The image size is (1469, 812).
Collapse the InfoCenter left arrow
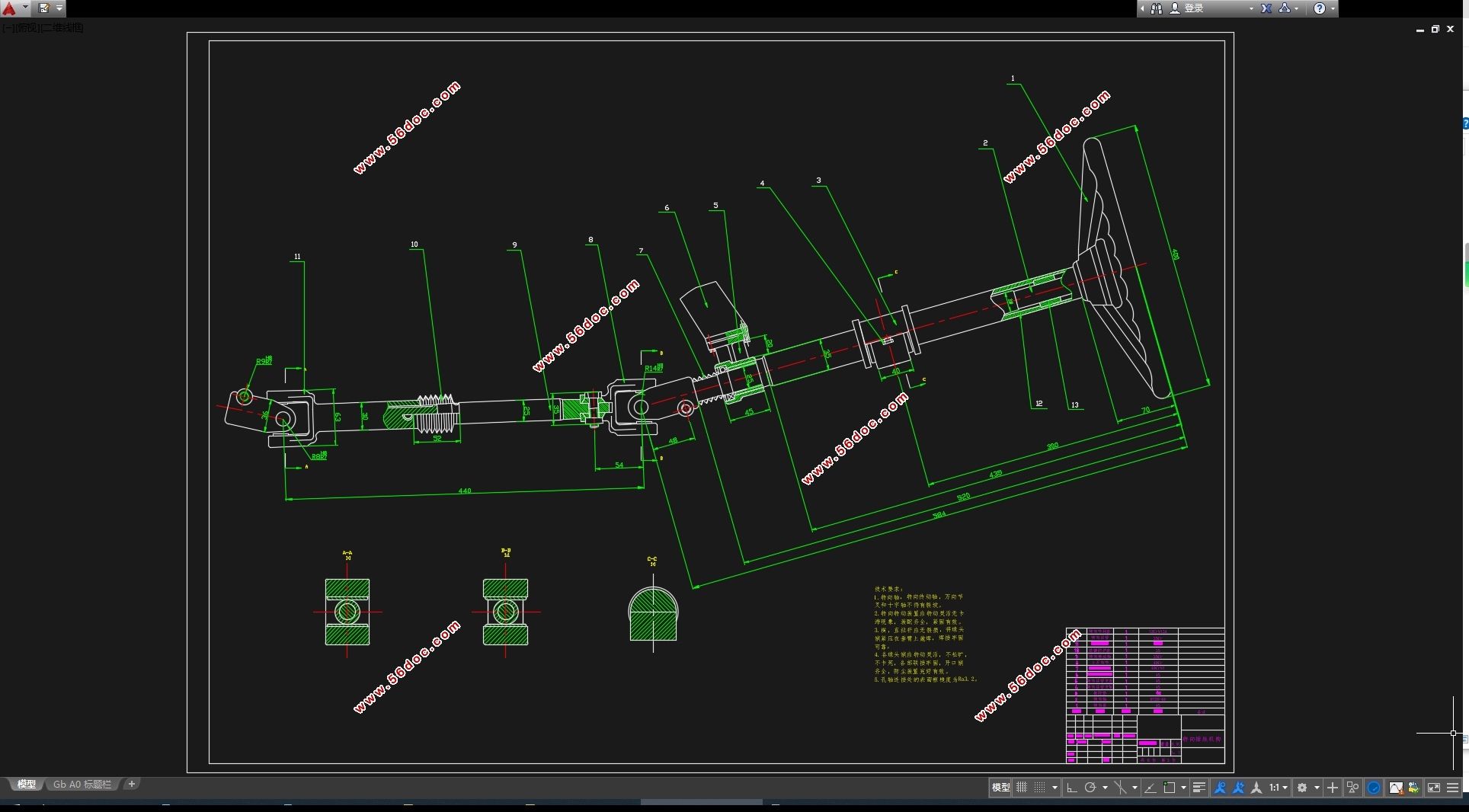click(x=1142, y=8)
